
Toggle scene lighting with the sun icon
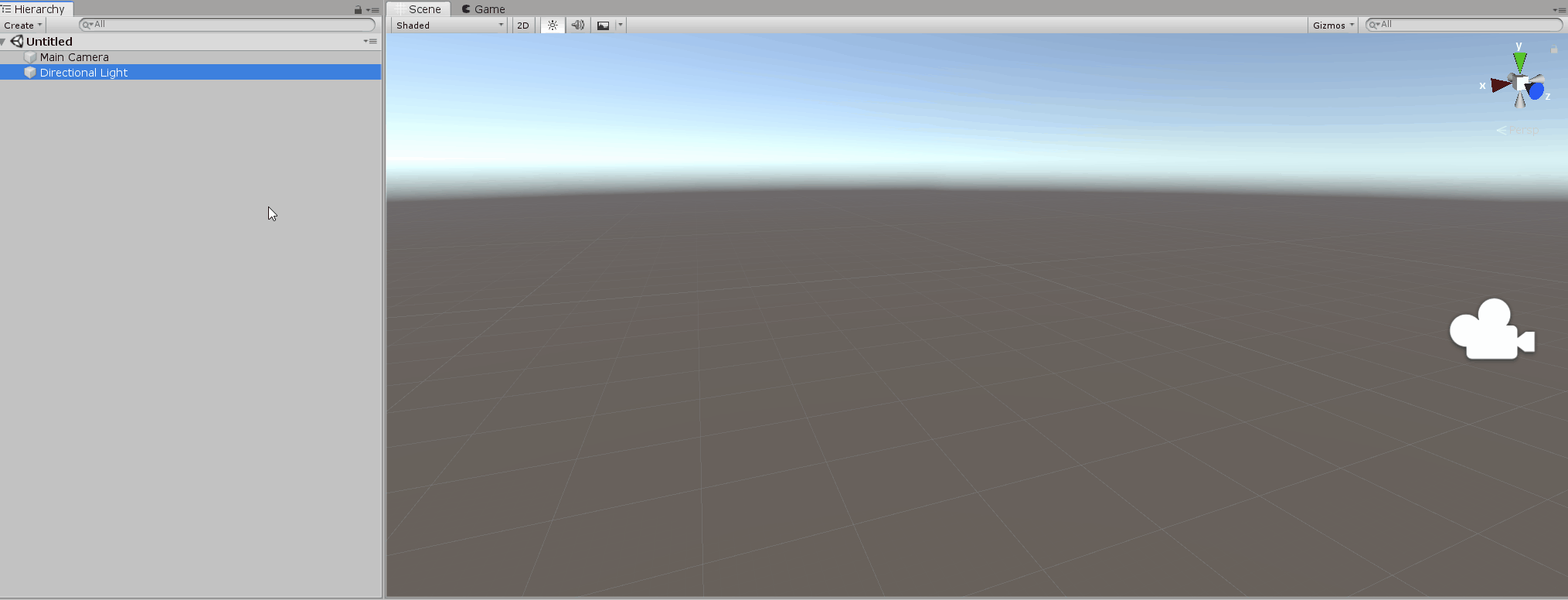point(553,26)
